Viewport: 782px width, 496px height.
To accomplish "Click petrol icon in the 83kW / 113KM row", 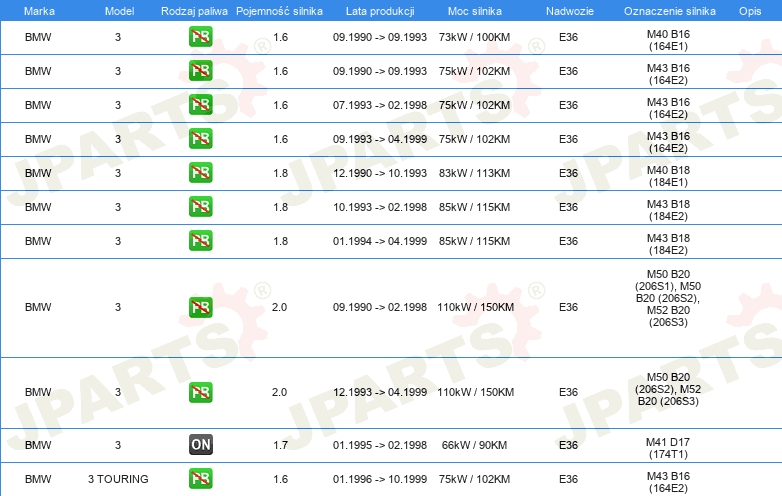I will [x=201, y=173].
